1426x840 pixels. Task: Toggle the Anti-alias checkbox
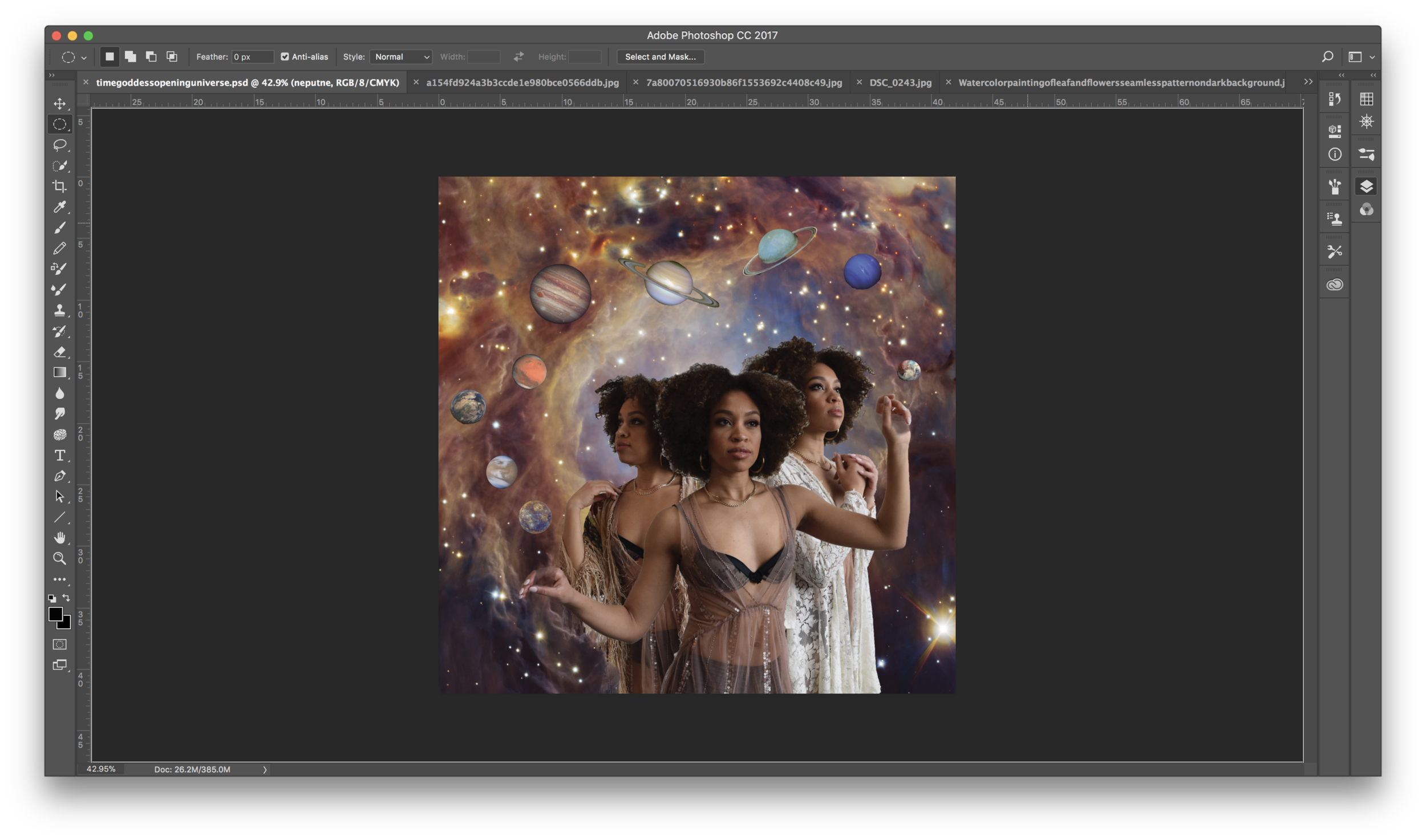(285, 56)
